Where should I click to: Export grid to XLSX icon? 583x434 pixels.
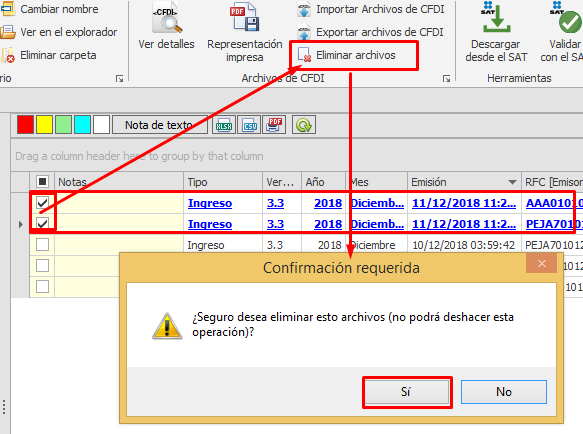(224, 125)
